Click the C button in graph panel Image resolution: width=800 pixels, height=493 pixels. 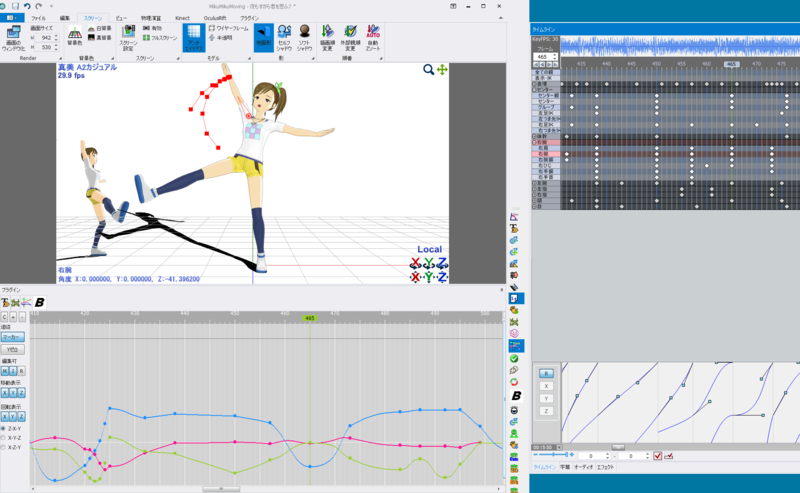click(5, 317)
